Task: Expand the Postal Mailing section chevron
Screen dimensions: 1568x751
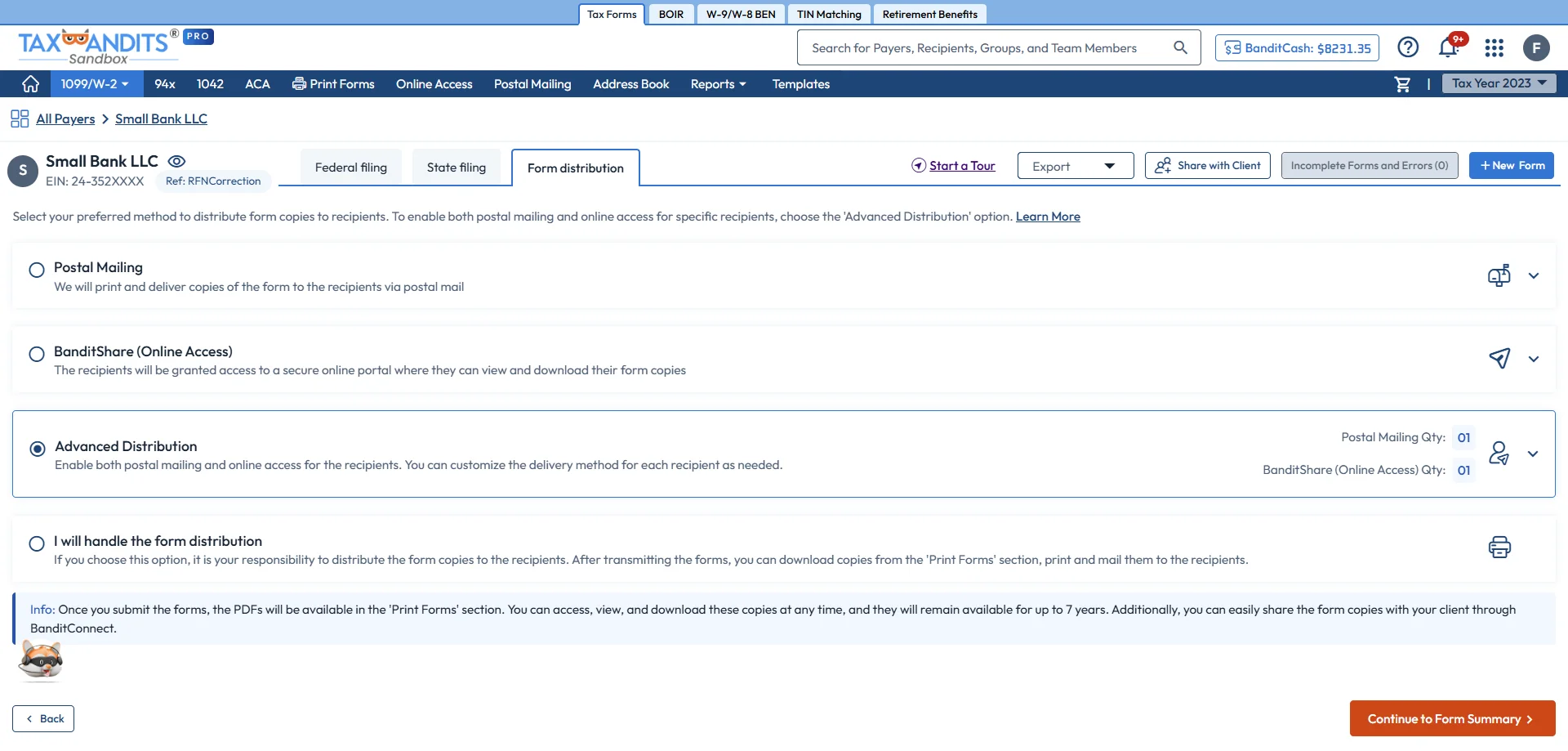Action: (x=1534, y=275)
